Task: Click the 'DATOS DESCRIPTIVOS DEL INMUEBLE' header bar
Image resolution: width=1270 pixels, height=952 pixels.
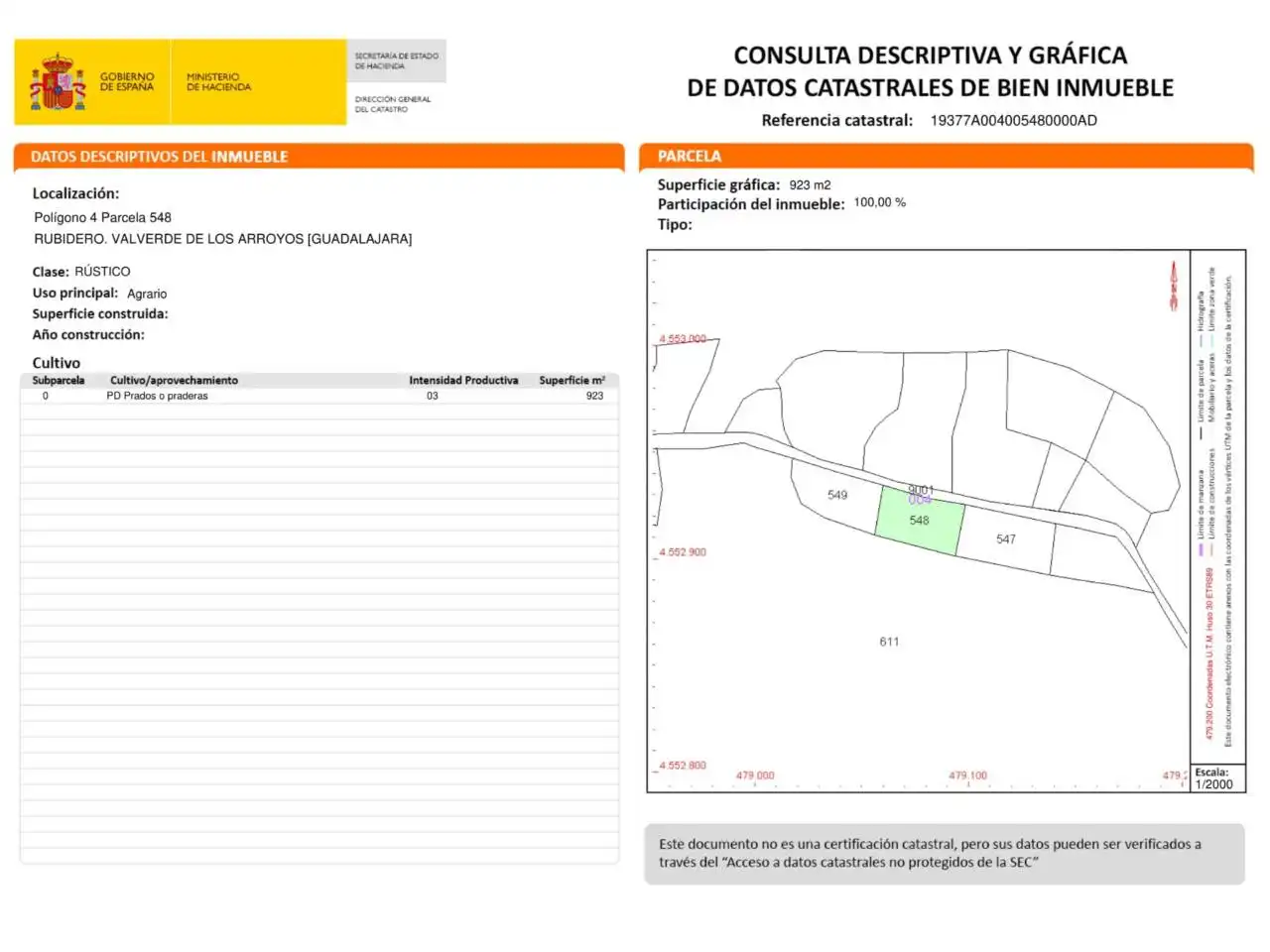Action: [318, 157]
